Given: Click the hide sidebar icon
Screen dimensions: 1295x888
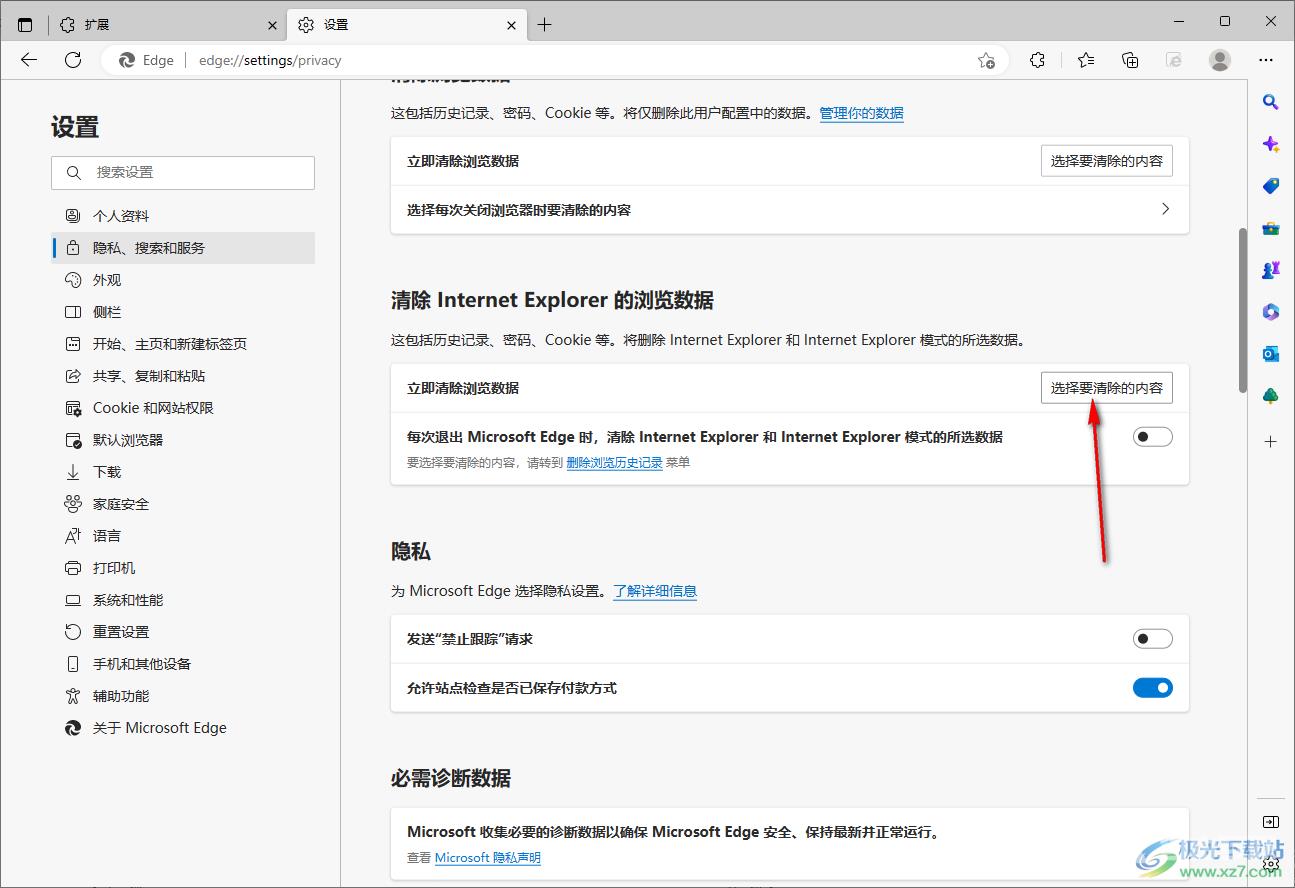Looking at the screenshot, I should click(x=1271, y=822).
